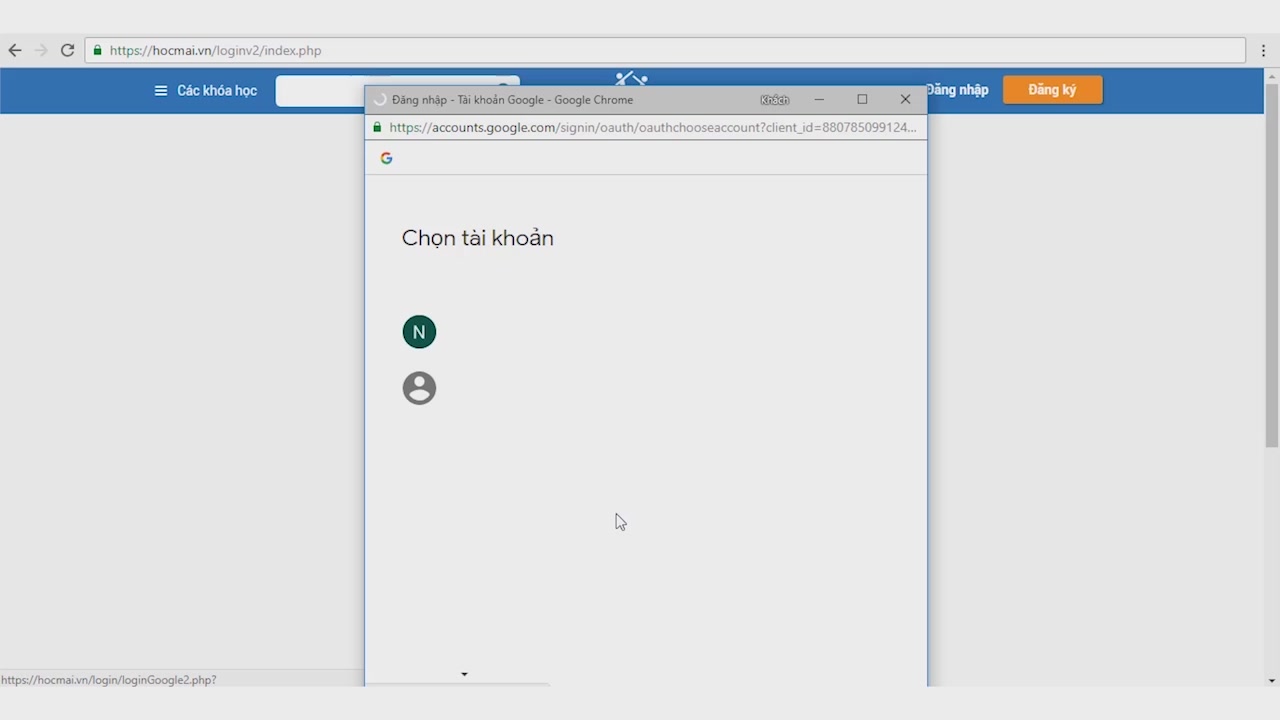1280x720 pixels.
Task: Expand the dropdown arrow at the popup's bottom
Action: tap(464, 674)
